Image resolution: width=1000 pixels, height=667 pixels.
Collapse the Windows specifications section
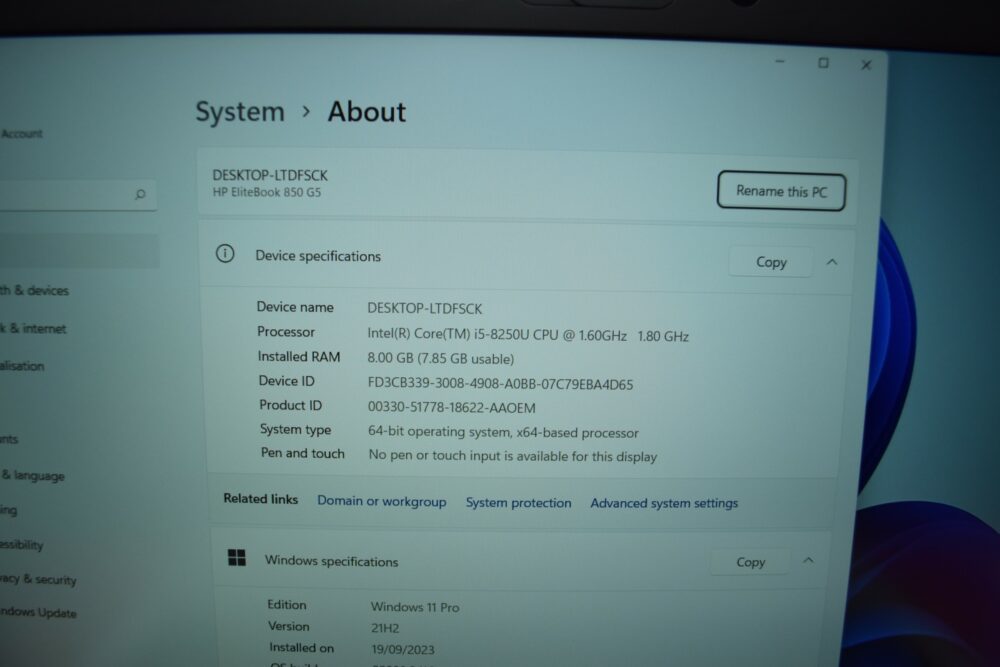click(x=808, y=561)
